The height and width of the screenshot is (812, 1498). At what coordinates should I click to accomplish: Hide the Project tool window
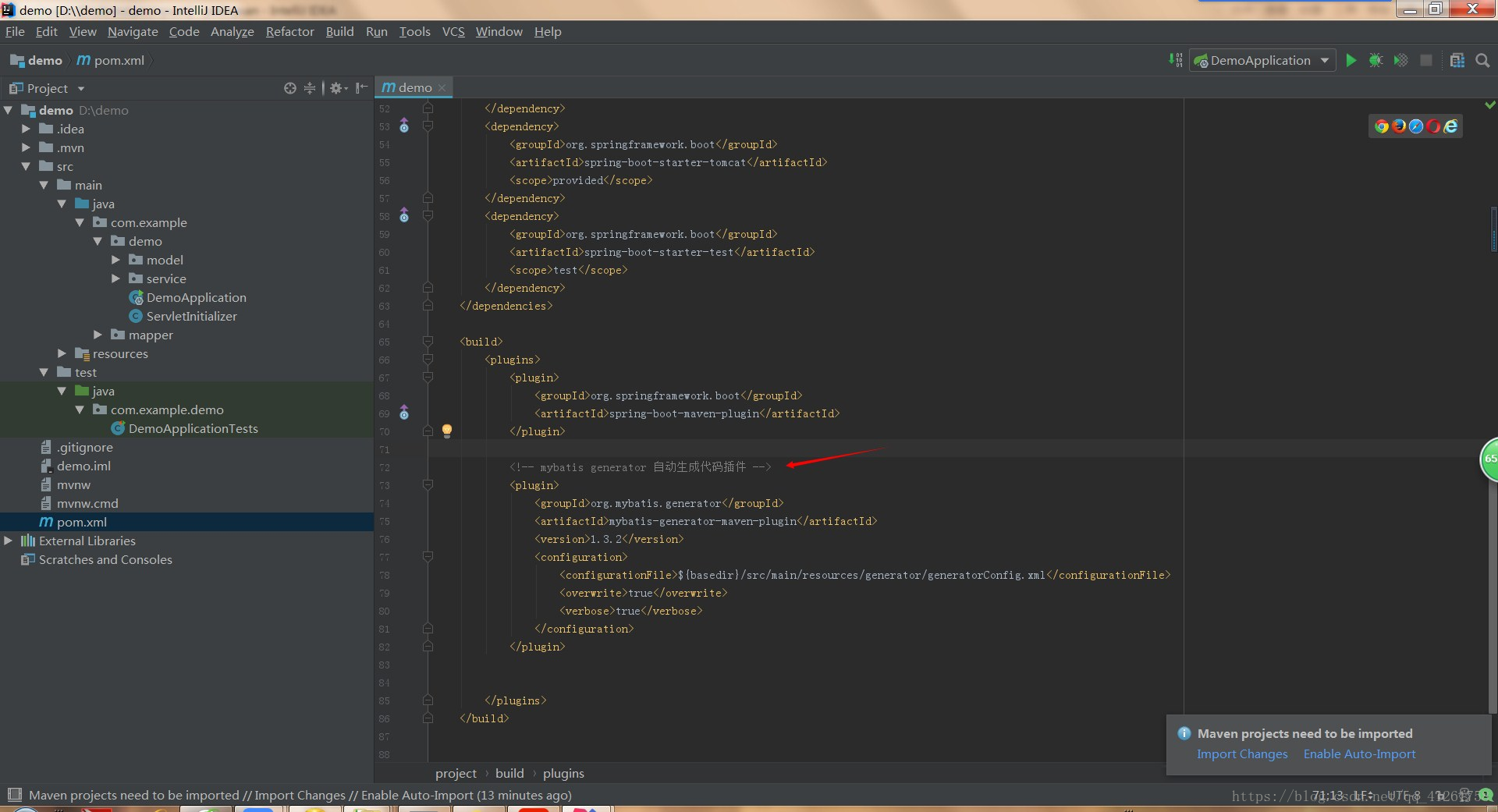coord(361,88)
